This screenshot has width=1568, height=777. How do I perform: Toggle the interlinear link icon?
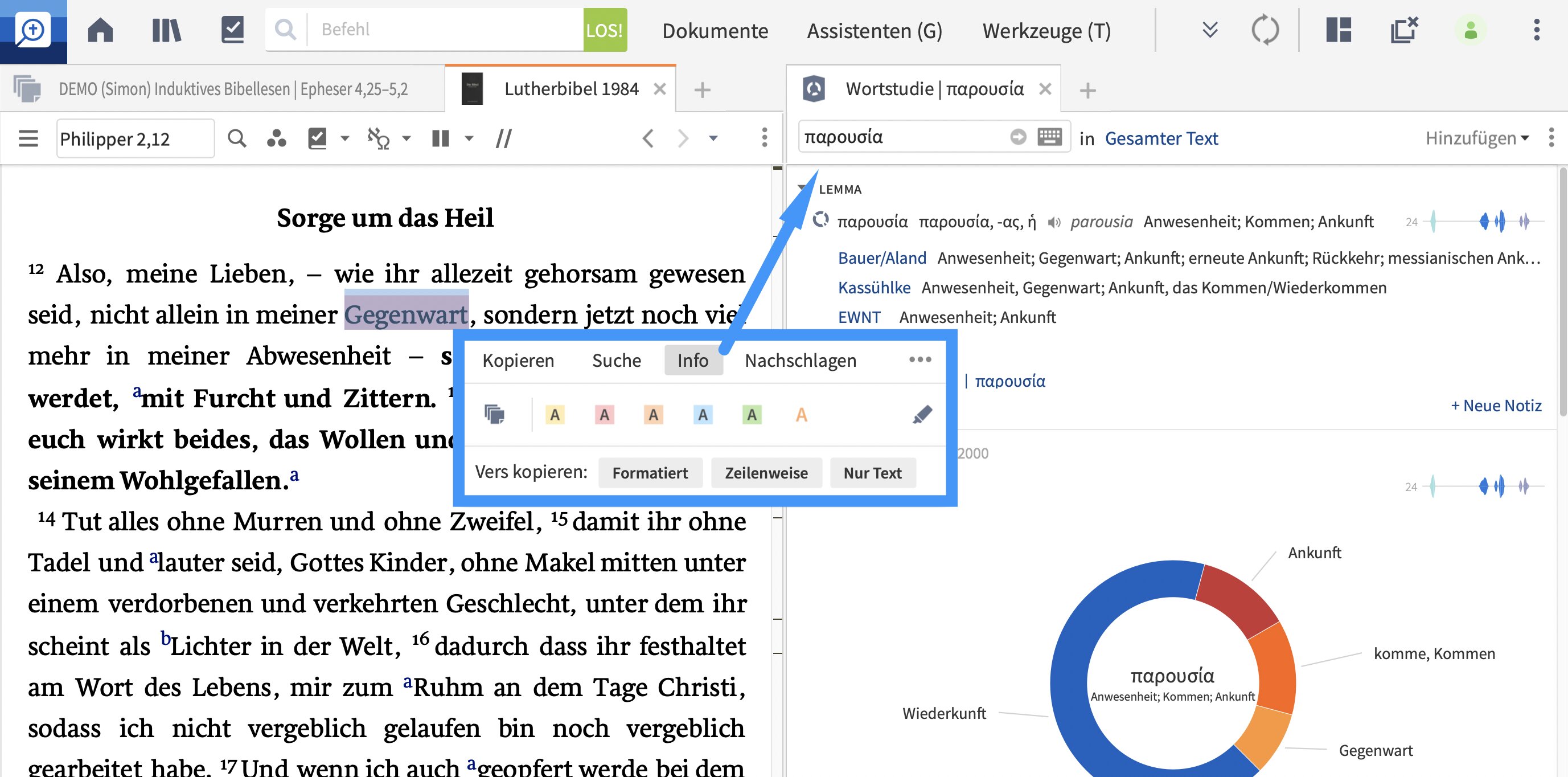tap(378, 138)
